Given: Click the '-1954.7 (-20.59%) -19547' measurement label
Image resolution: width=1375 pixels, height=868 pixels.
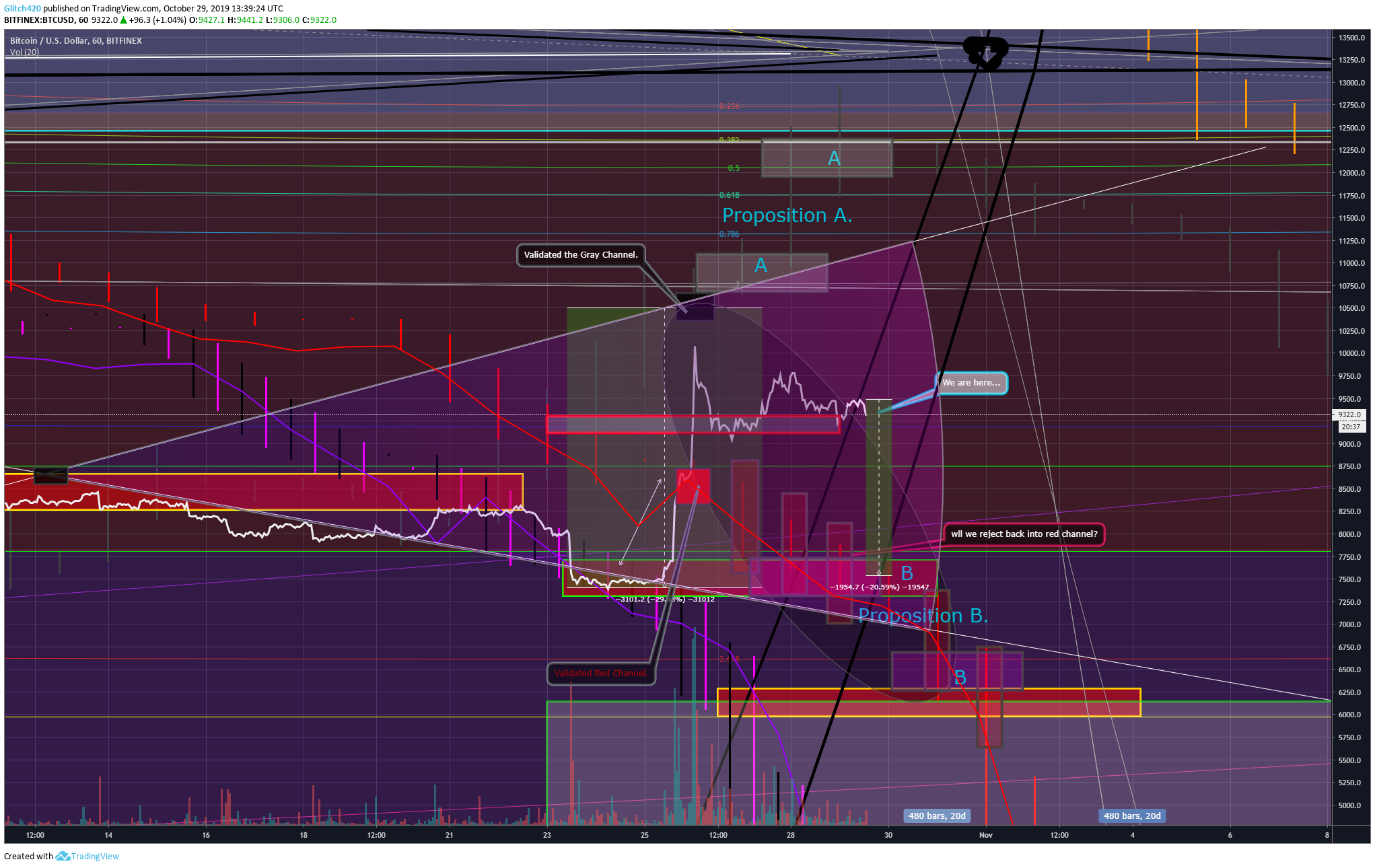Looking at the screenshot, I should tap(879, 587).
